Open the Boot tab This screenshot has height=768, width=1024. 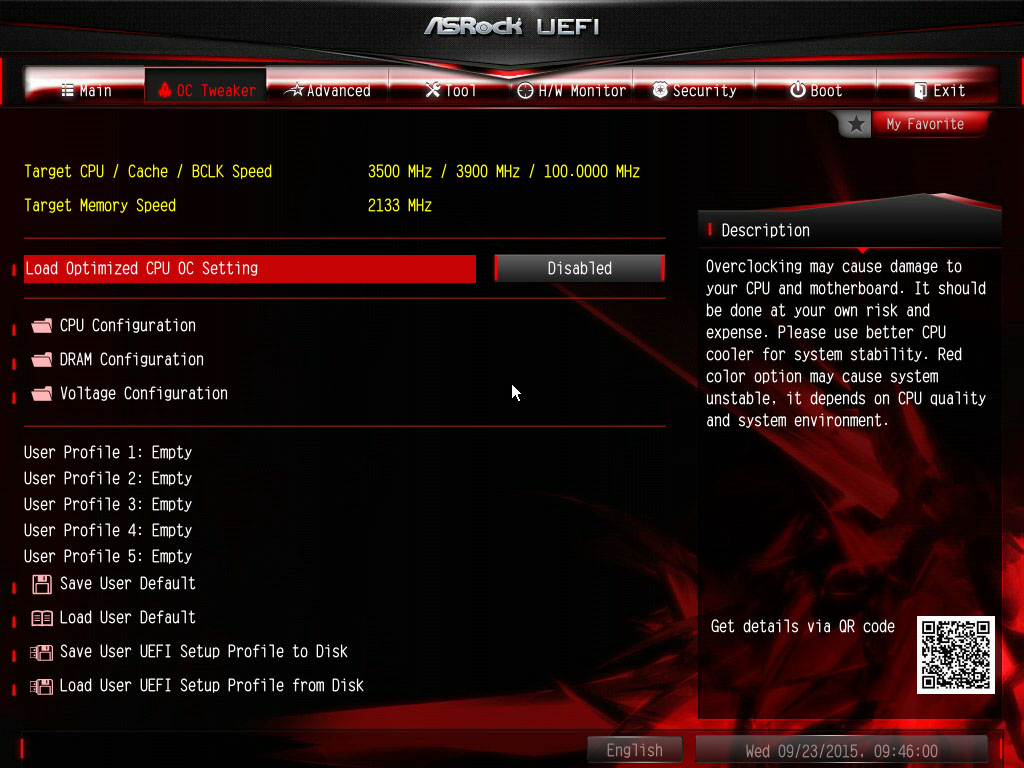(x=816, y=90)
